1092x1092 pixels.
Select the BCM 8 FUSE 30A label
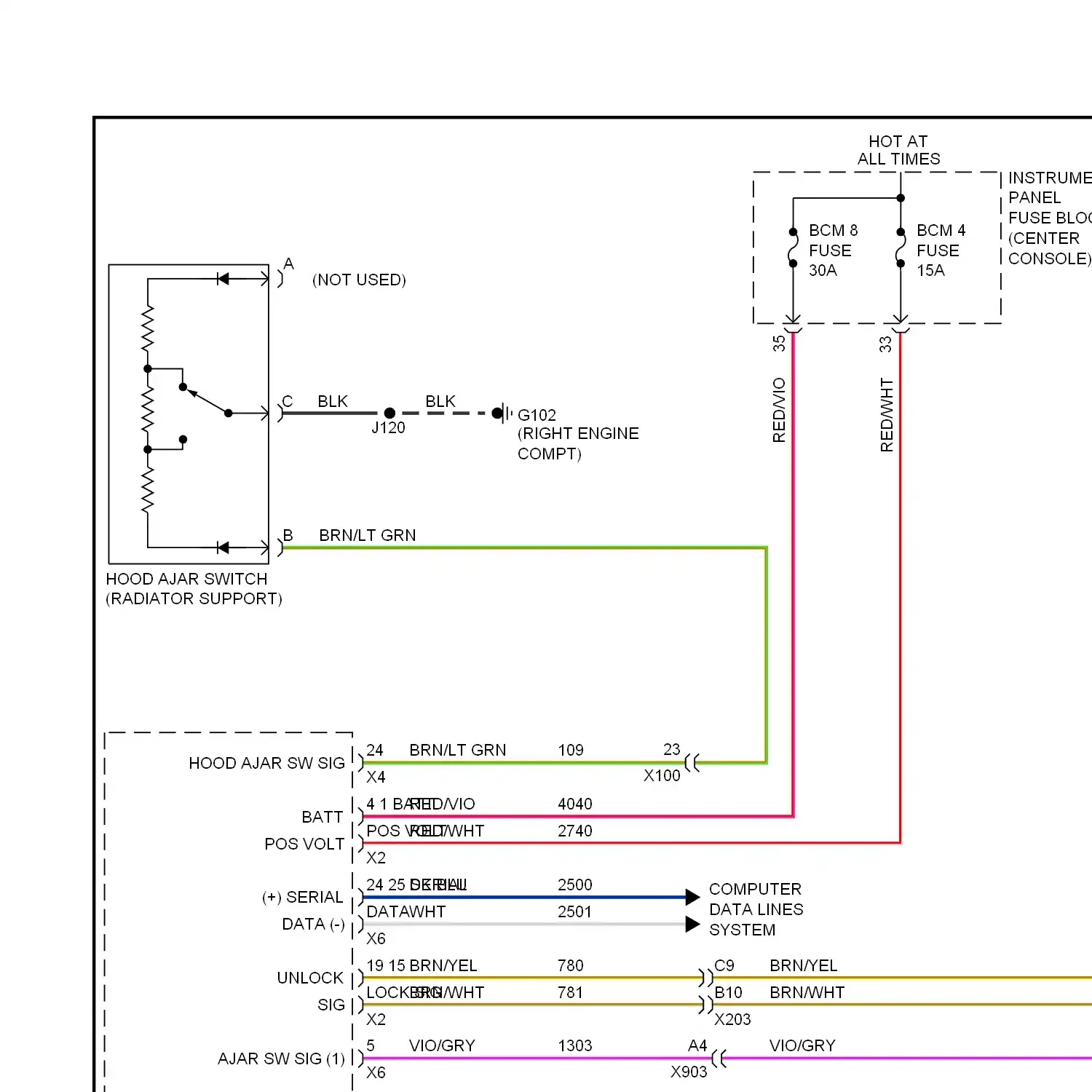click(833, 250)
